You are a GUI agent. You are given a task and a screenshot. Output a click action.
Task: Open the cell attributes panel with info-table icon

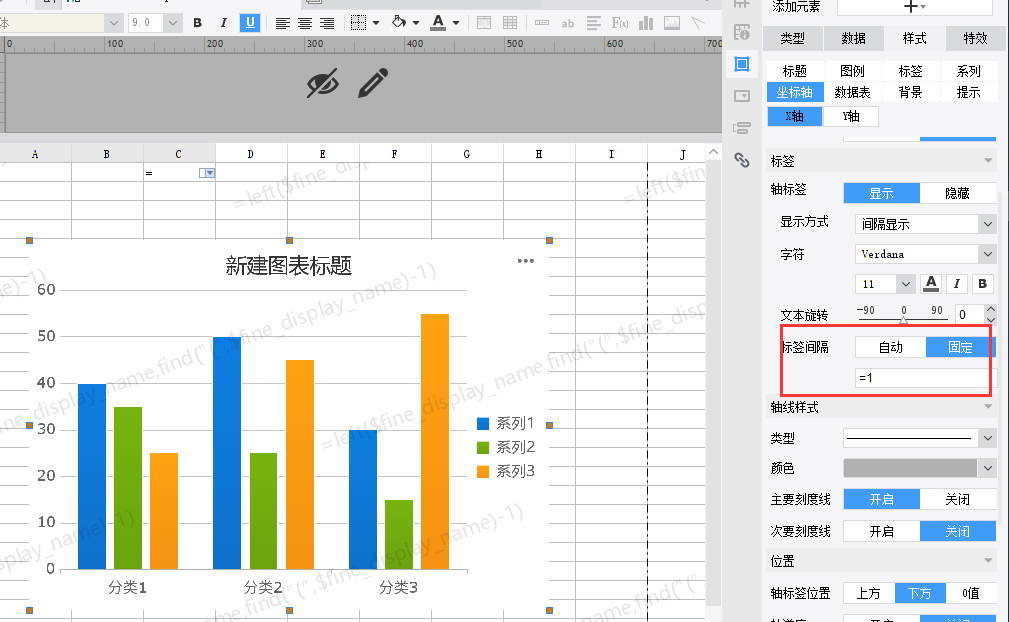point(742,32)
